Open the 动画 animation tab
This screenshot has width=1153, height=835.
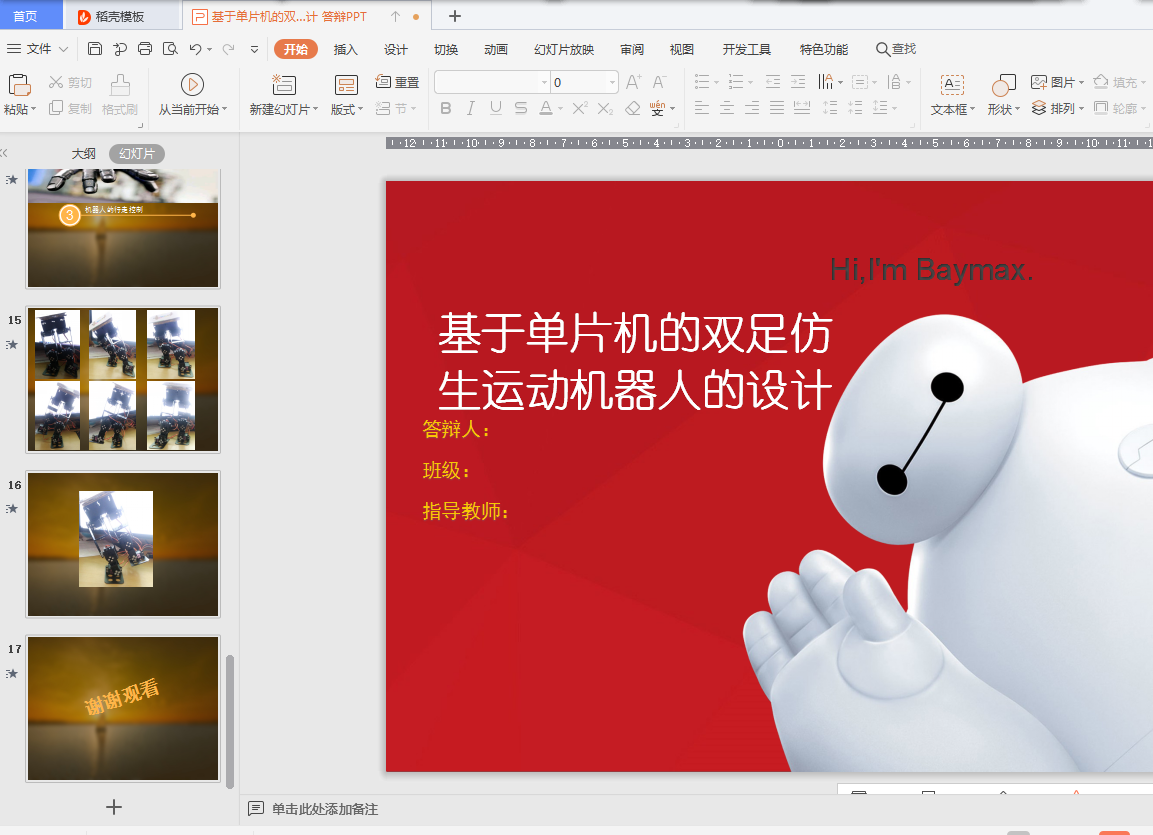[496, 49]
